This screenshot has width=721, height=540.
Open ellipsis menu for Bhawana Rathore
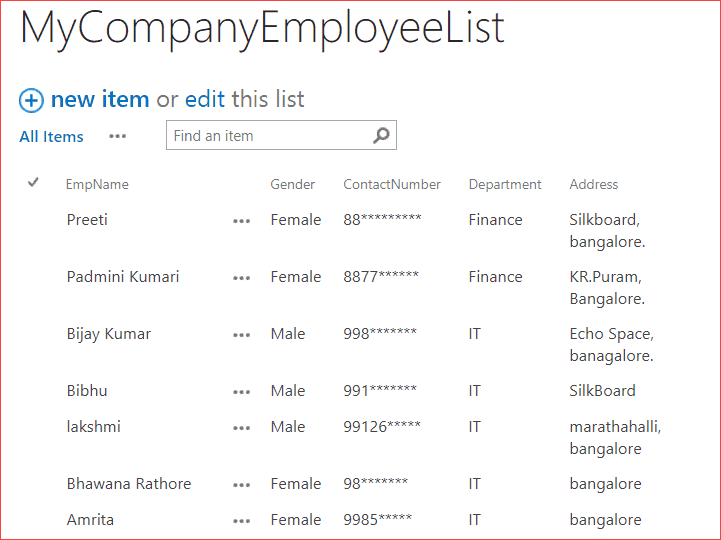(241, 485)
